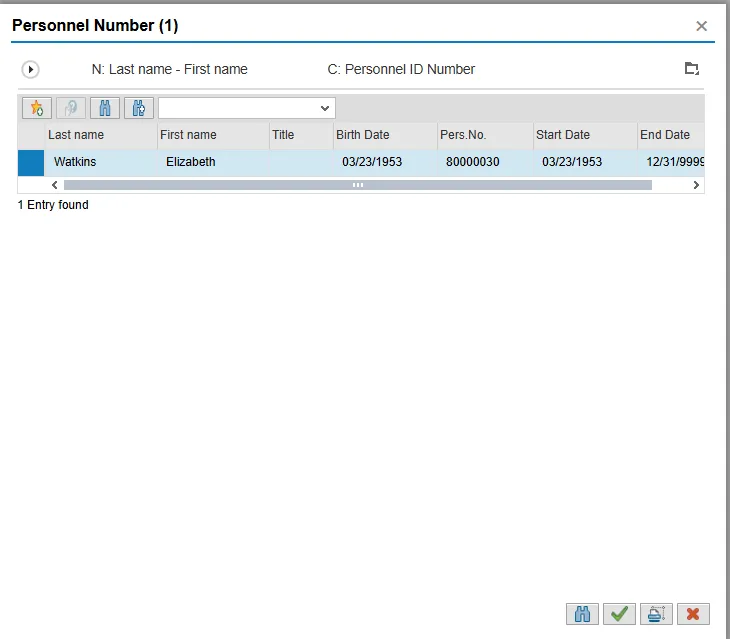Open new search with bottom binoculars button
Viewport: 730px width, 639px height.
[x=582, y=614]
